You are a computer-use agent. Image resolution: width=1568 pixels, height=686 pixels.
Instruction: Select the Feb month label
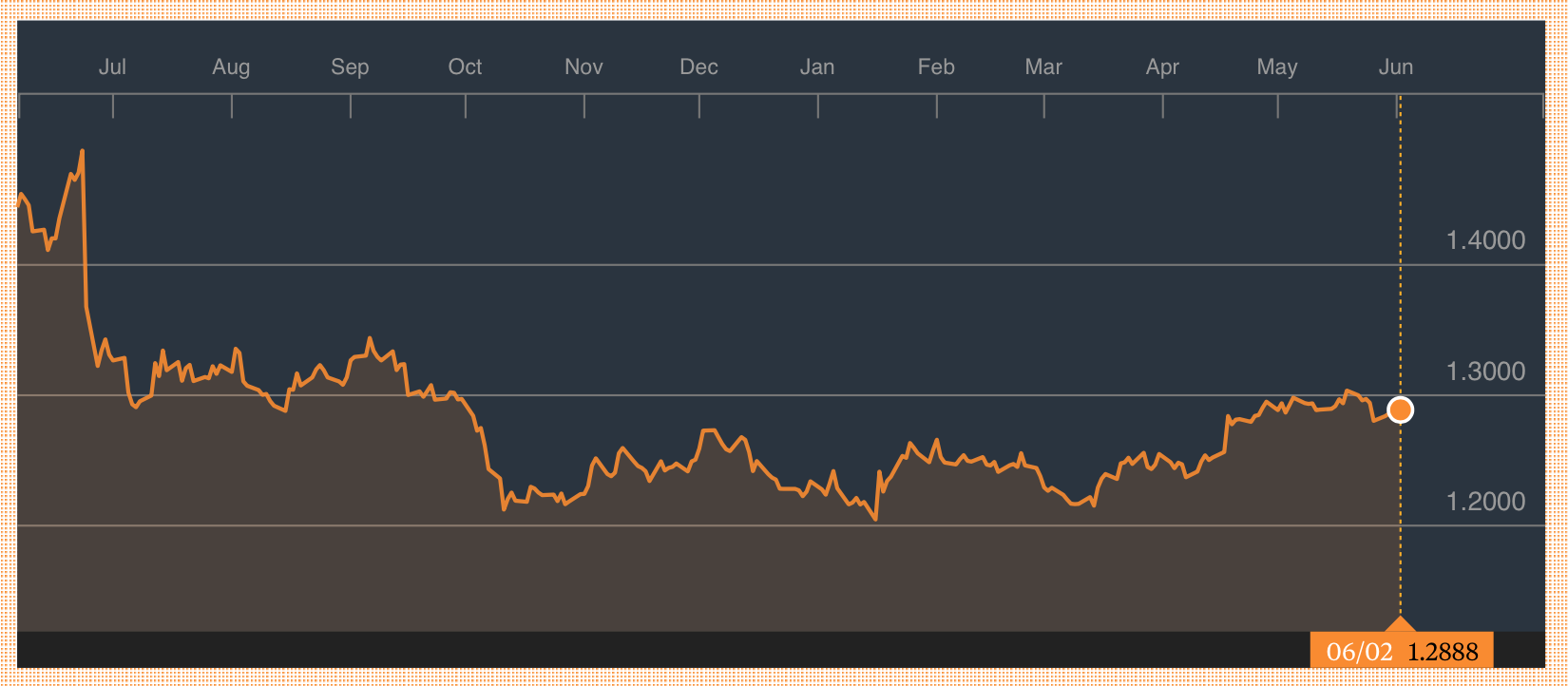(936, 67)
